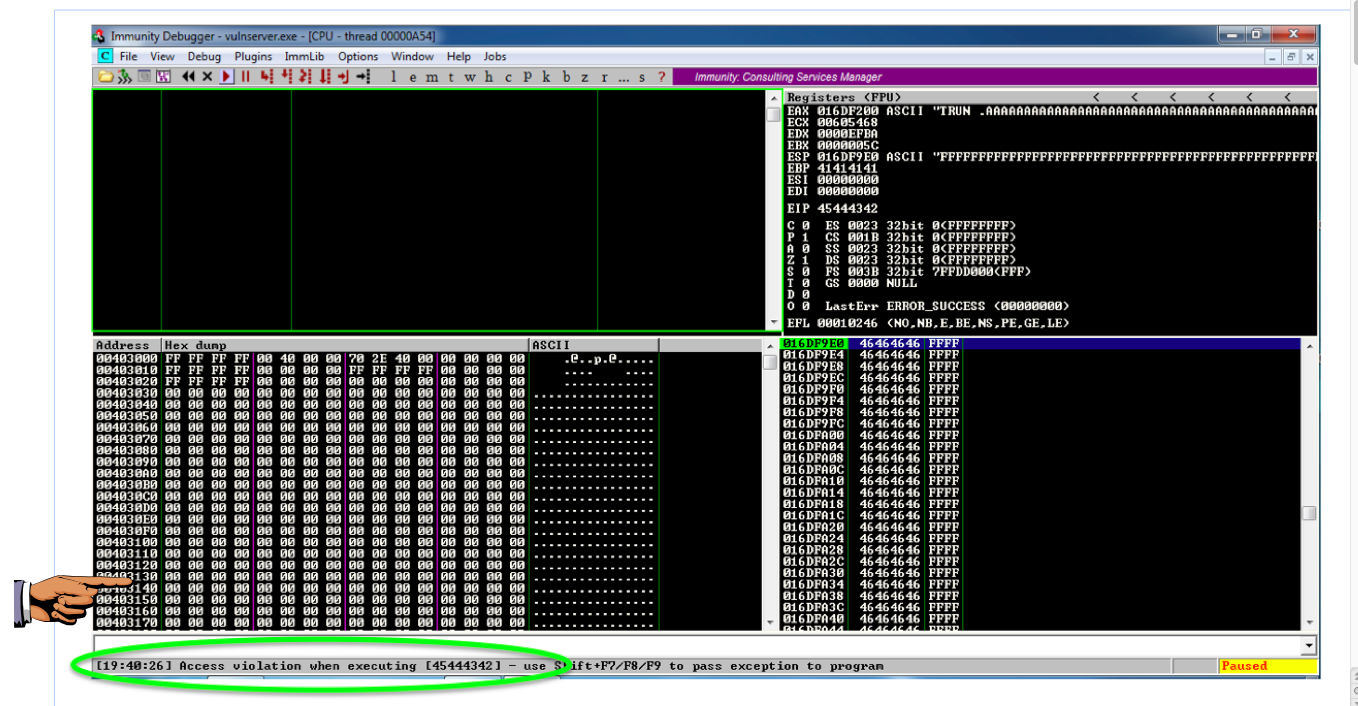
Task: Show call stack with 'k' button
Action: point(546,77)
